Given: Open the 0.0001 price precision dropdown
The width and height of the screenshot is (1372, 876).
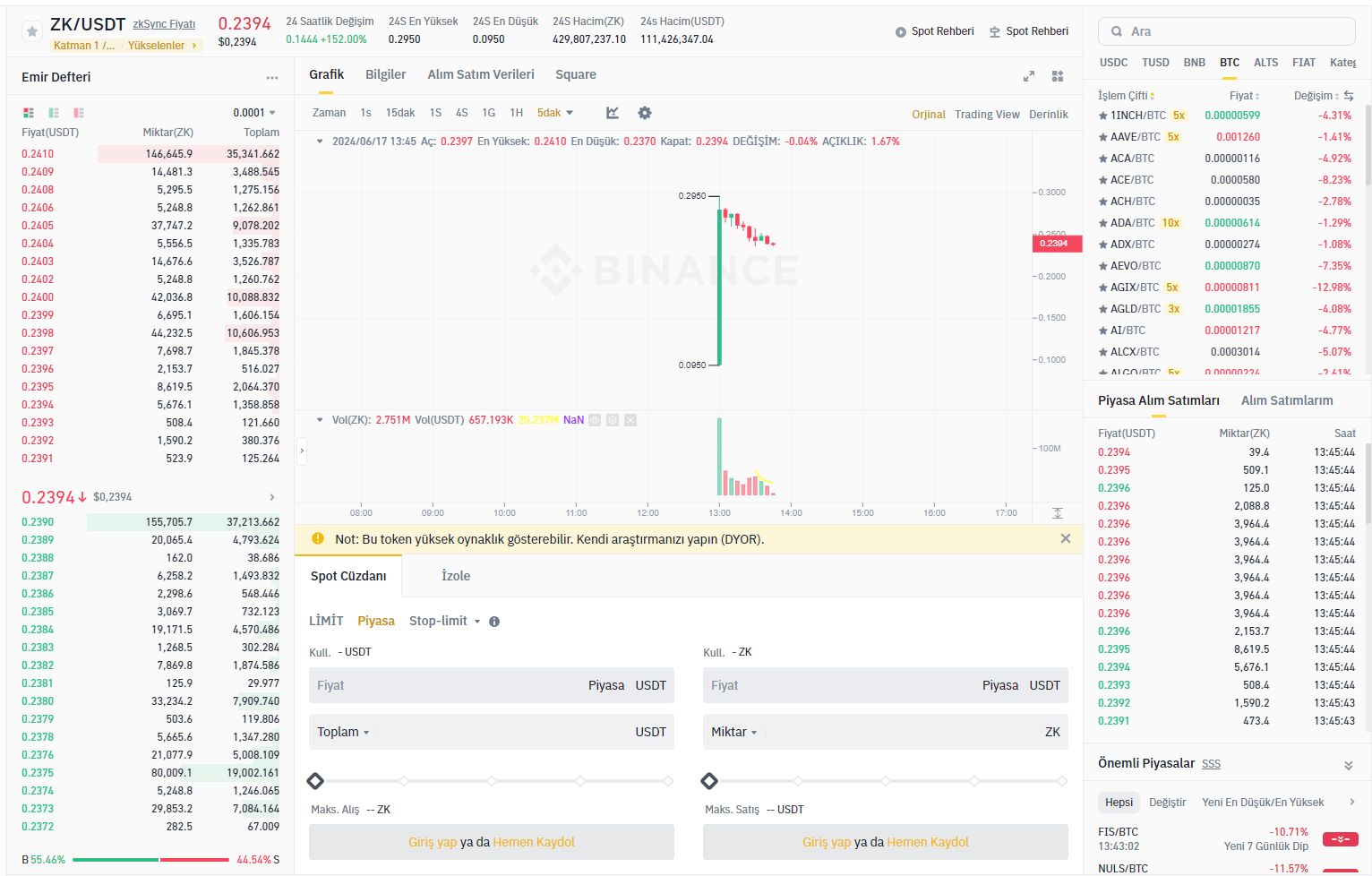Looking at the screenshot, I should click(254, 113).
